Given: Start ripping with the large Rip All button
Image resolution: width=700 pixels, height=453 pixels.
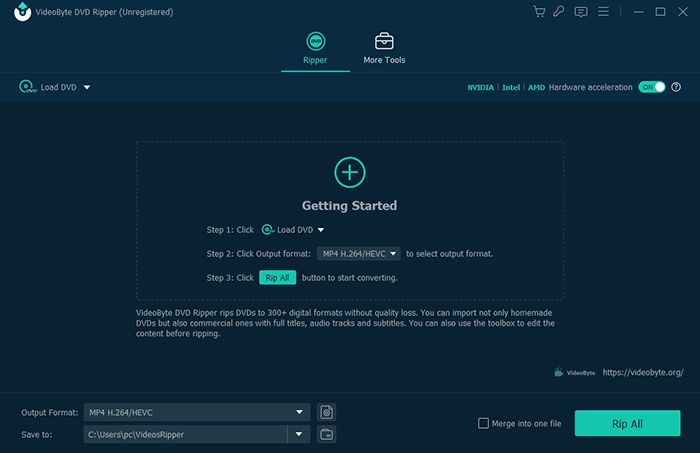Looking at the screenshot, I should tap(627, 423).
